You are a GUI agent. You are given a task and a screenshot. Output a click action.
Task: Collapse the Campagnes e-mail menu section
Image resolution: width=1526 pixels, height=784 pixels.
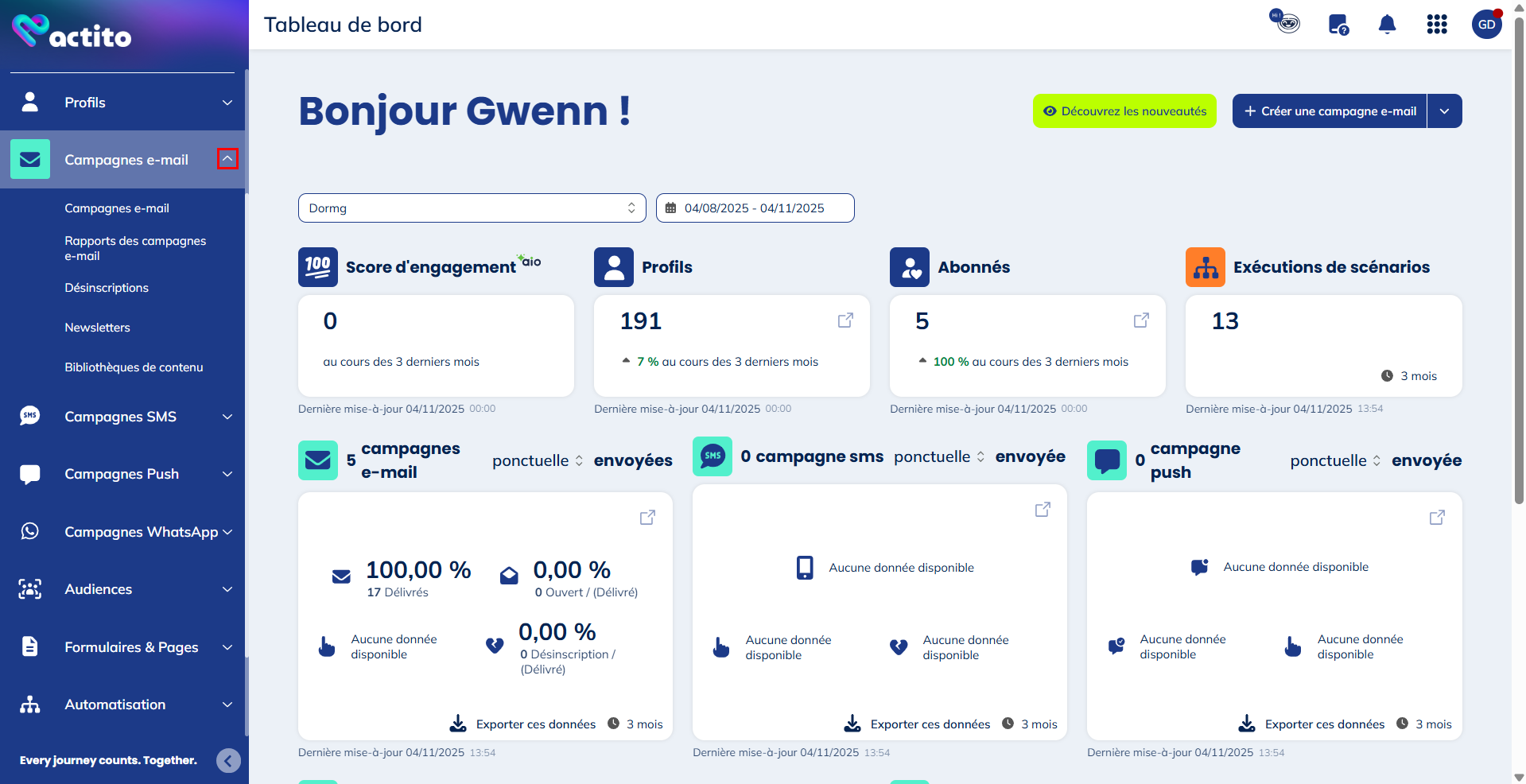click(x=227, y=159)
